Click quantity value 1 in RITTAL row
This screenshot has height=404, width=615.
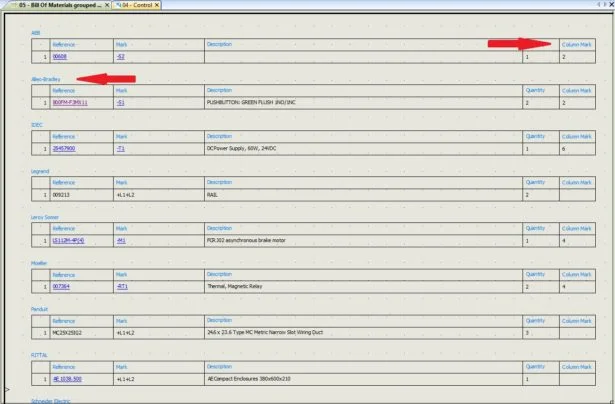(x=527, y=379)
